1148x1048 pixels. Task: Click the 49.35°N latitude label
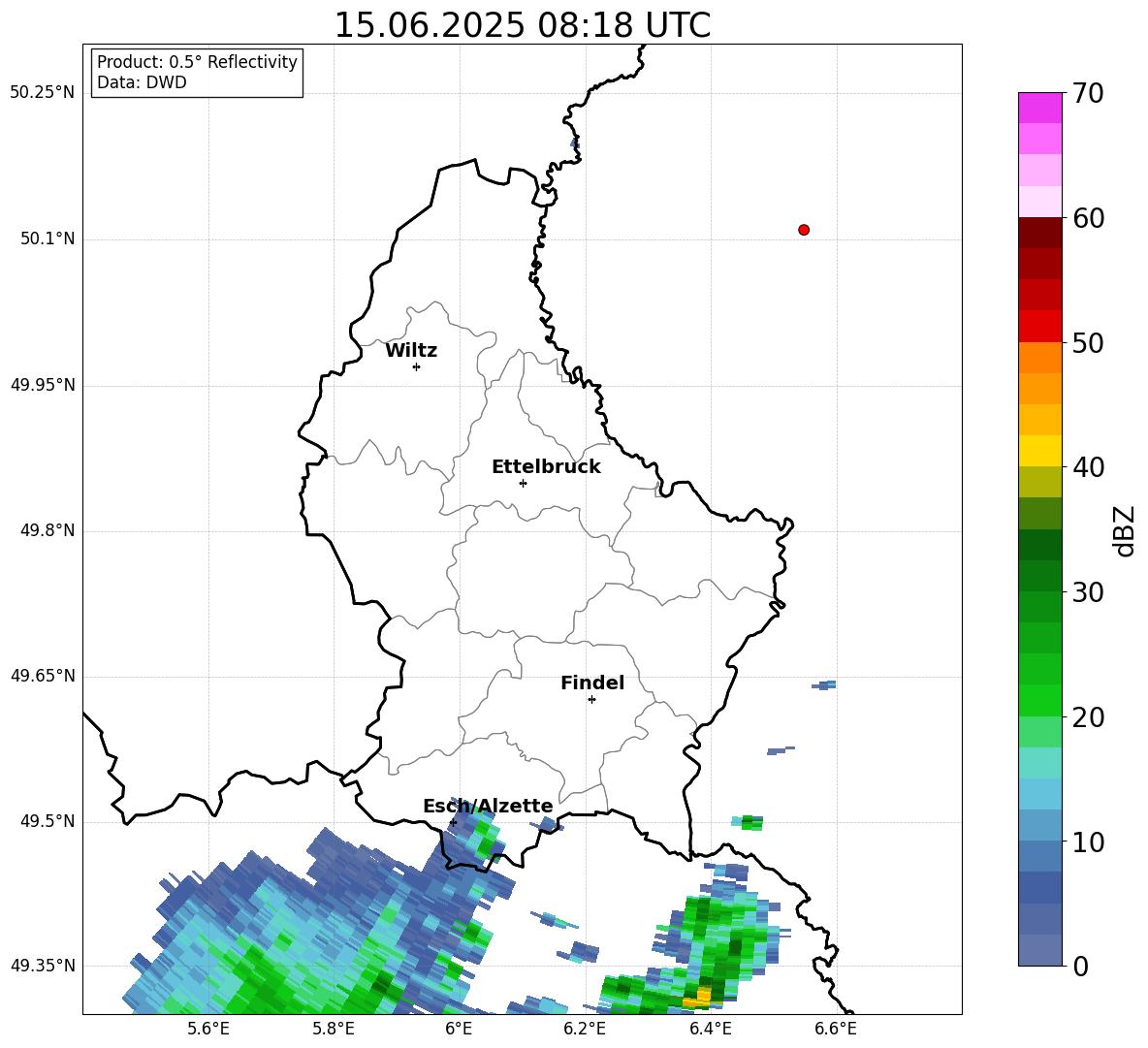coord(43,966)
